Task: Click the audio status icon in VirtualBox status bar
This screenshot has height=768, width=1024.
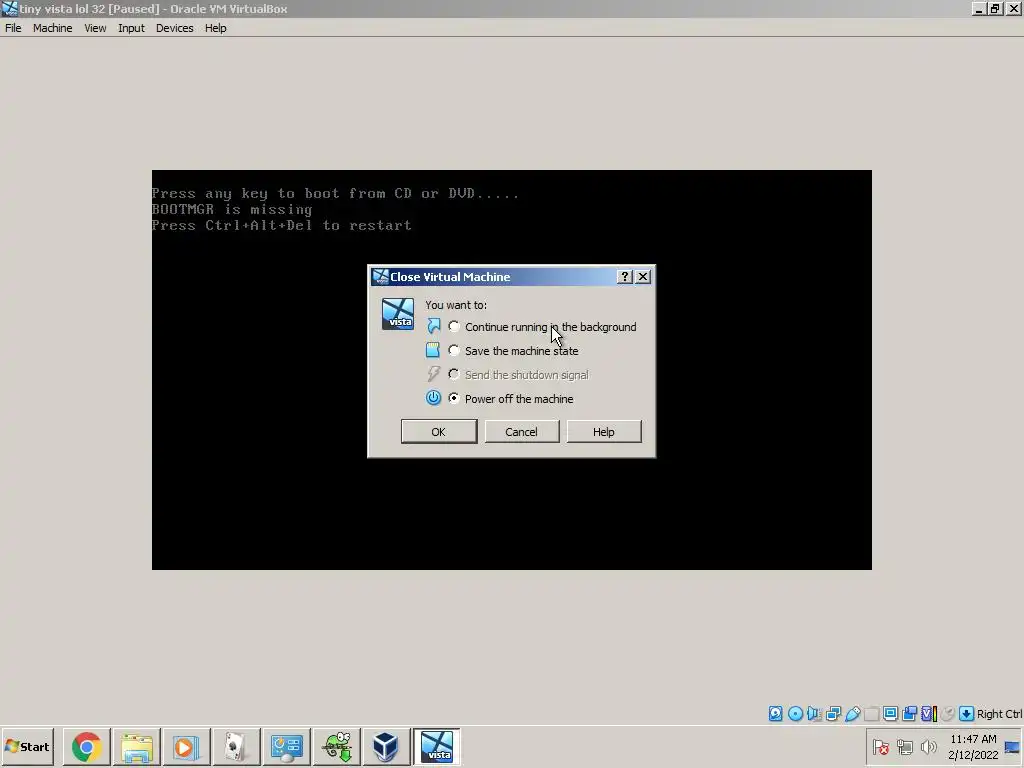Action: click(814, 714)
